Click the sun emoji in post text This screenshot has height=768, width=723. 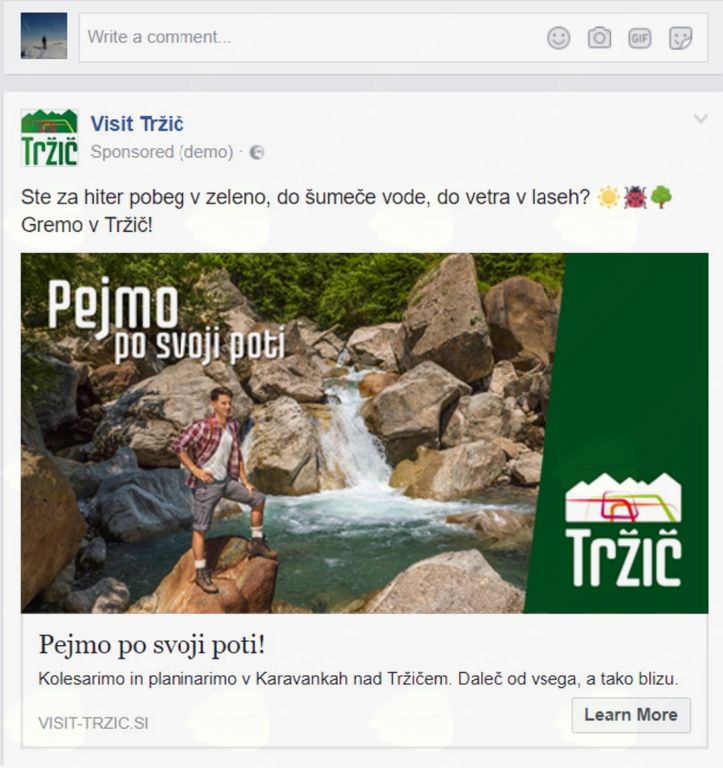pos(609,197)
